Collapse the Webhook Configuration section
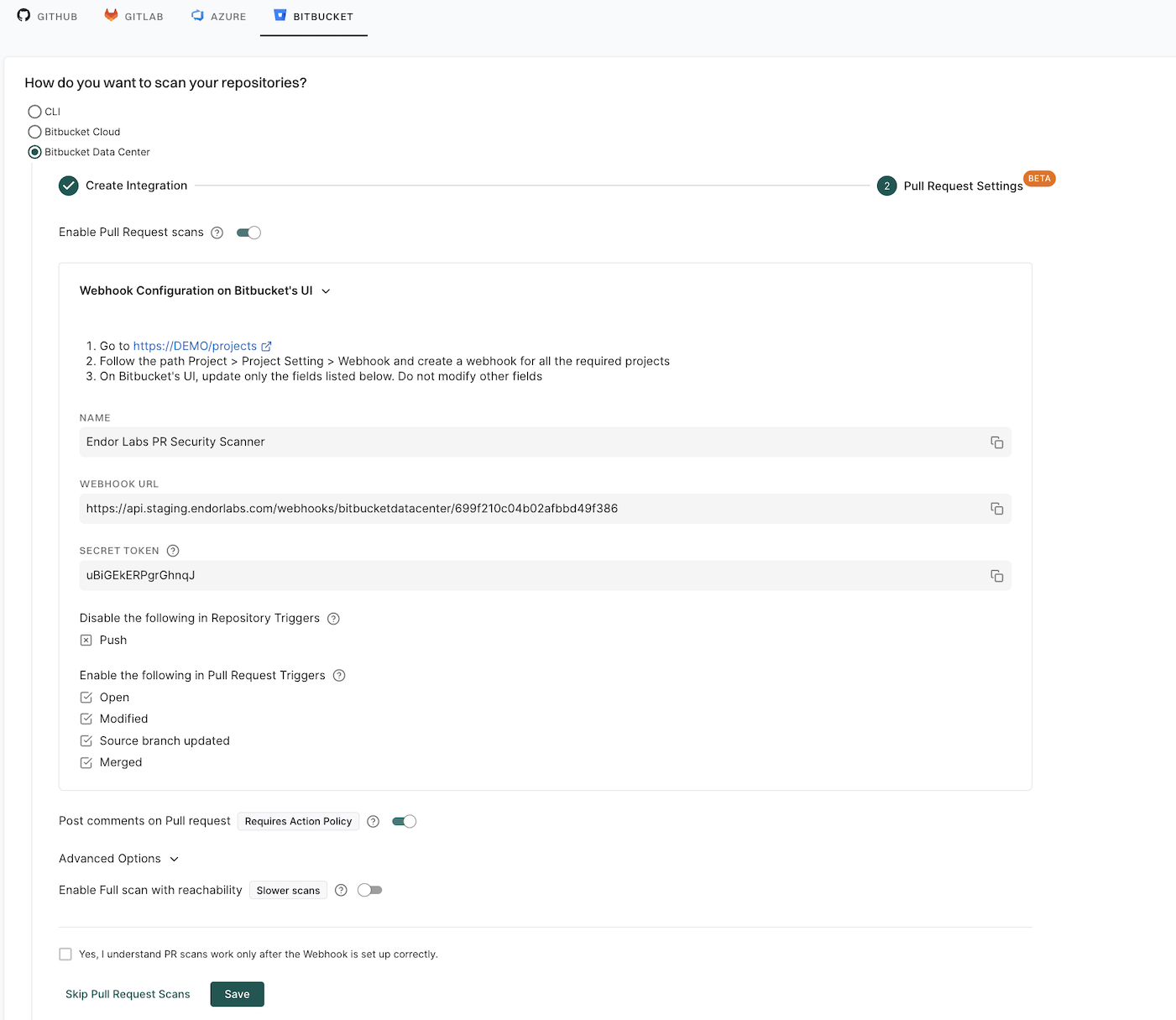The width and height of the screenshot is (1176, 1020). (326, 290)
